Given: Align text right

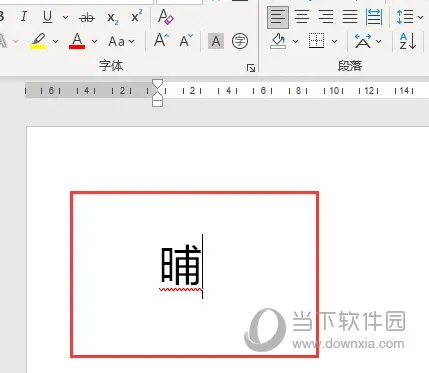Looking at the screenshot, I should [x=326, y=17].
